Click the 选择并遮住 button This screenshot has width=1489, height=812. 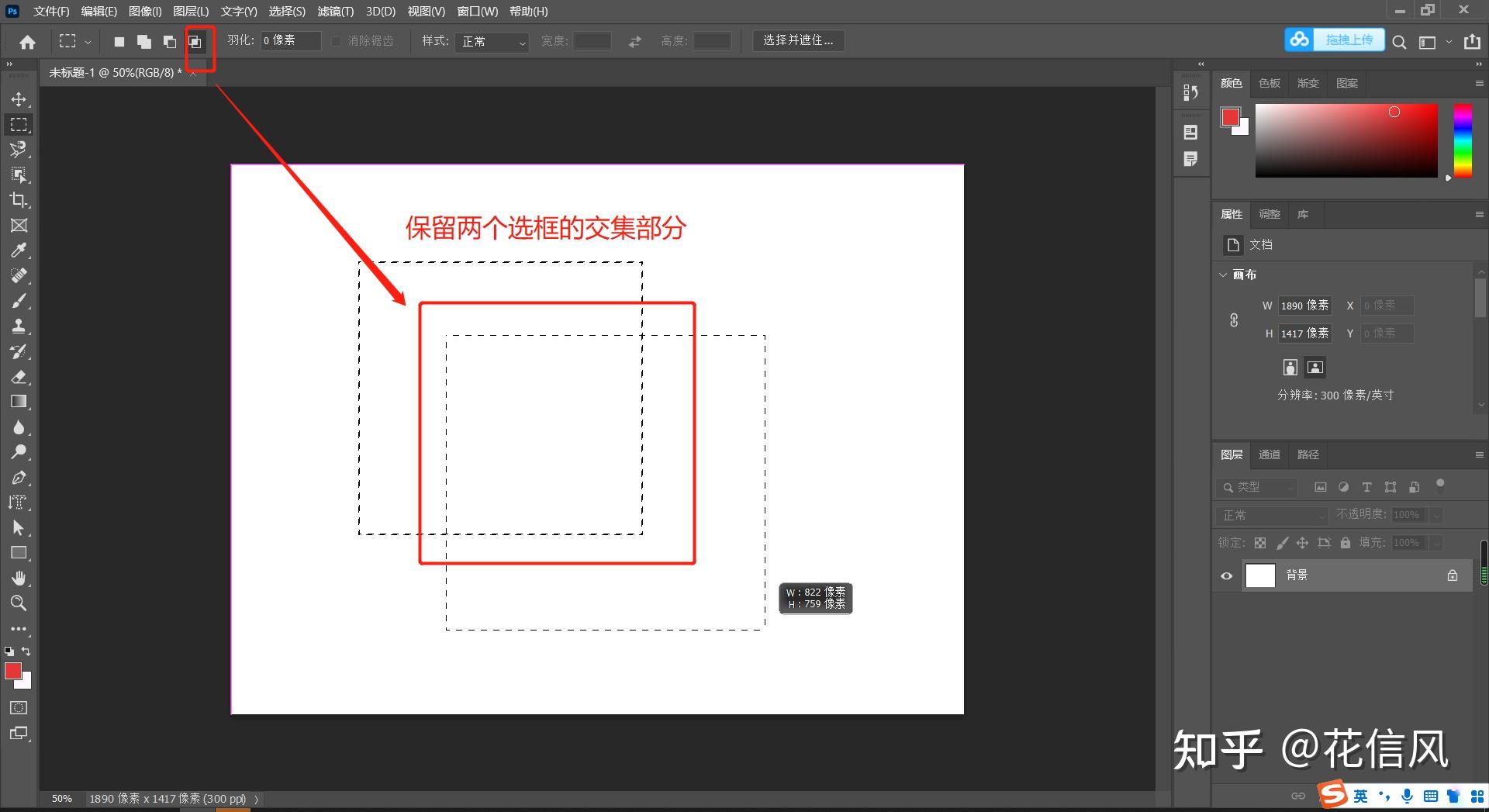click(798, 40)
